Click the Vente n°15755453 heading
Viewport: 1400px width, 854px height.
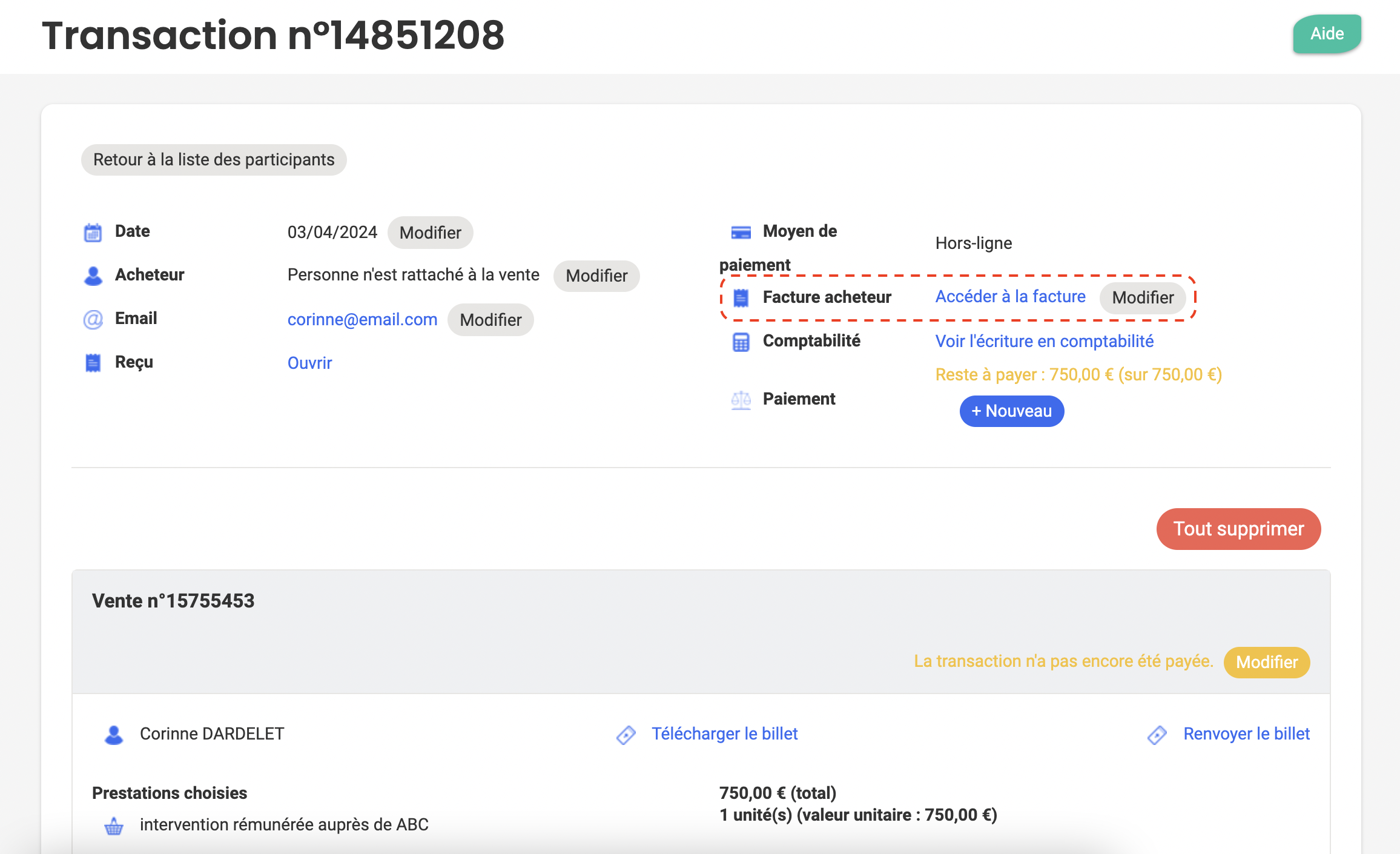pos(173,601)
